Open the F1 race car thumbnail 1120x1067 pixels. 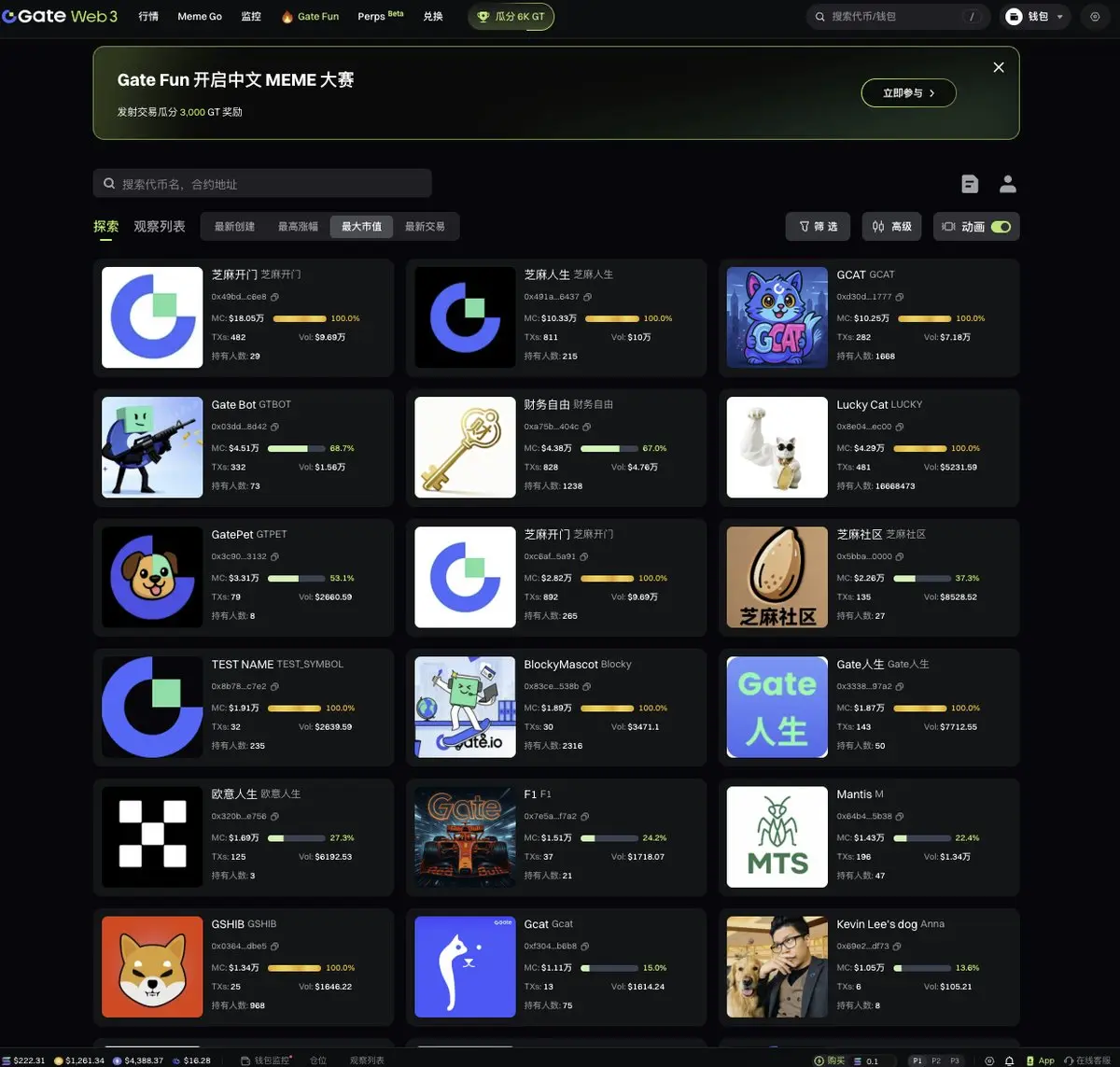click(465, 837)
